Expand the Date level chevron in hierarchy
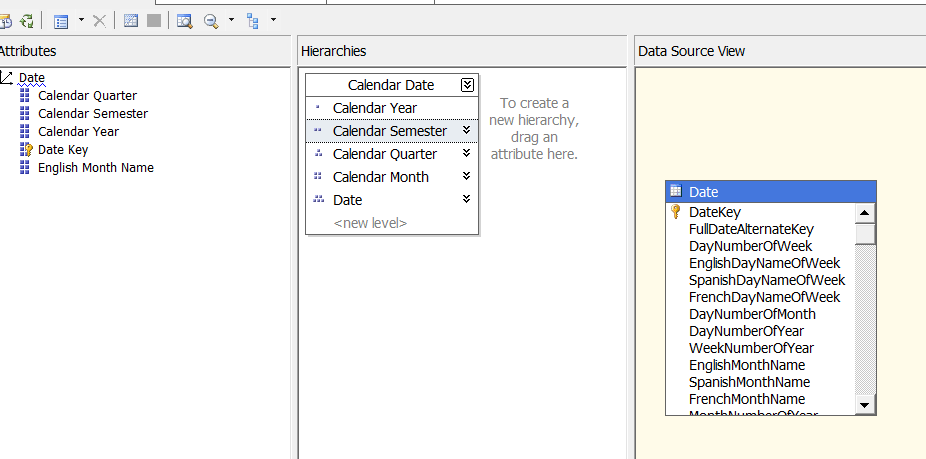Viewport: 926px width, 459px height. [x=467, y=199]
